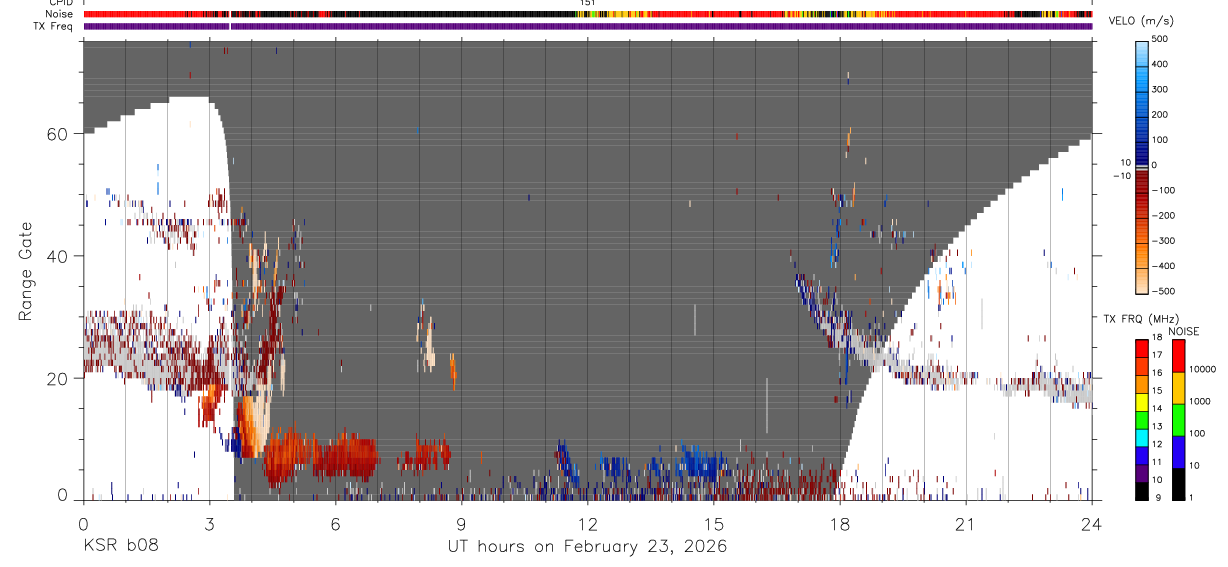
Task: Click the velocity color scale bar
Action: click(1142, 166)
